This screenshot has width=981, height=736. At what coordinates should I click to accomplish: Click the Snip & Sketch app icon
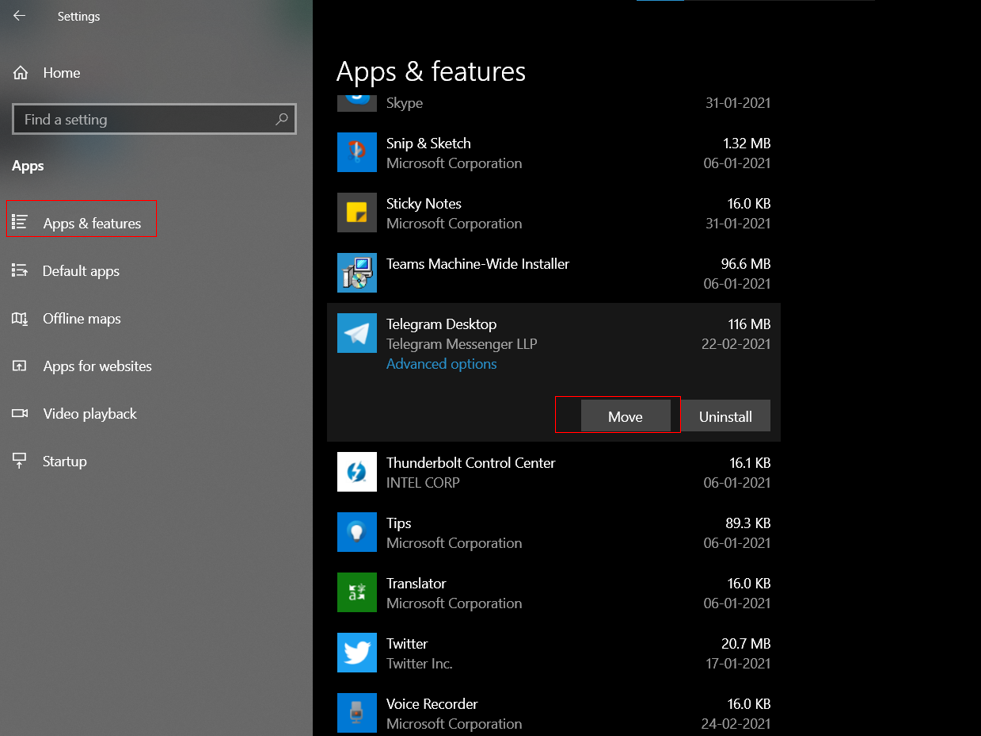(x=357, y=152)
